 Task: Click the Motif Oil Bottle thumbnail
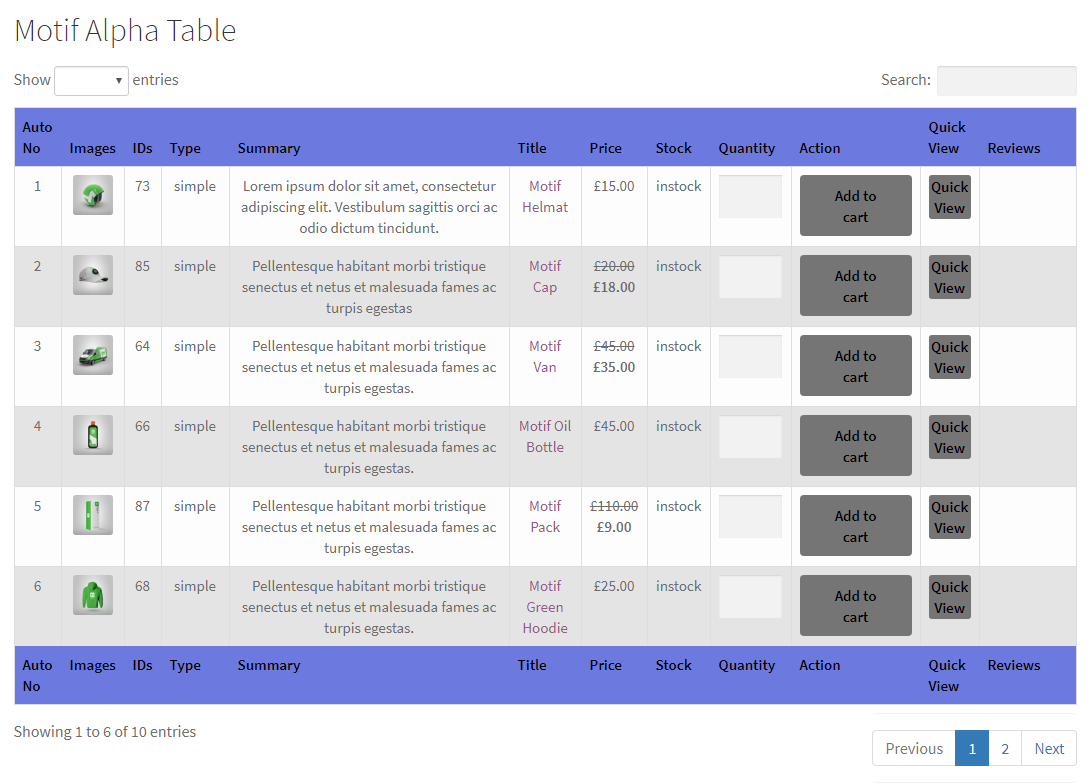(93, 435)
